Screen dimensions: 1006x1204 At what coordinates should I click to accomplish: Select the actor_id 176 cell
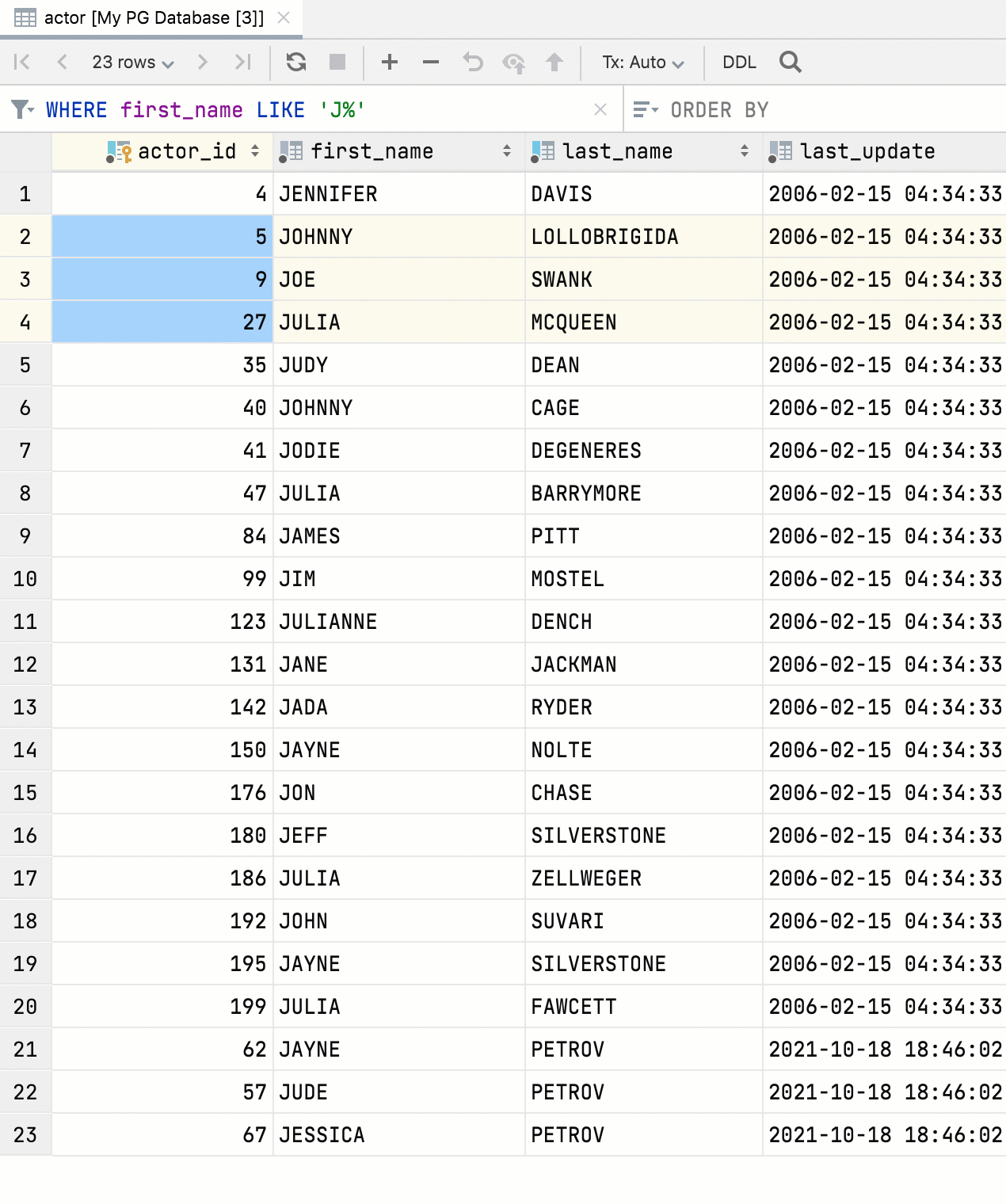[162, 793]
